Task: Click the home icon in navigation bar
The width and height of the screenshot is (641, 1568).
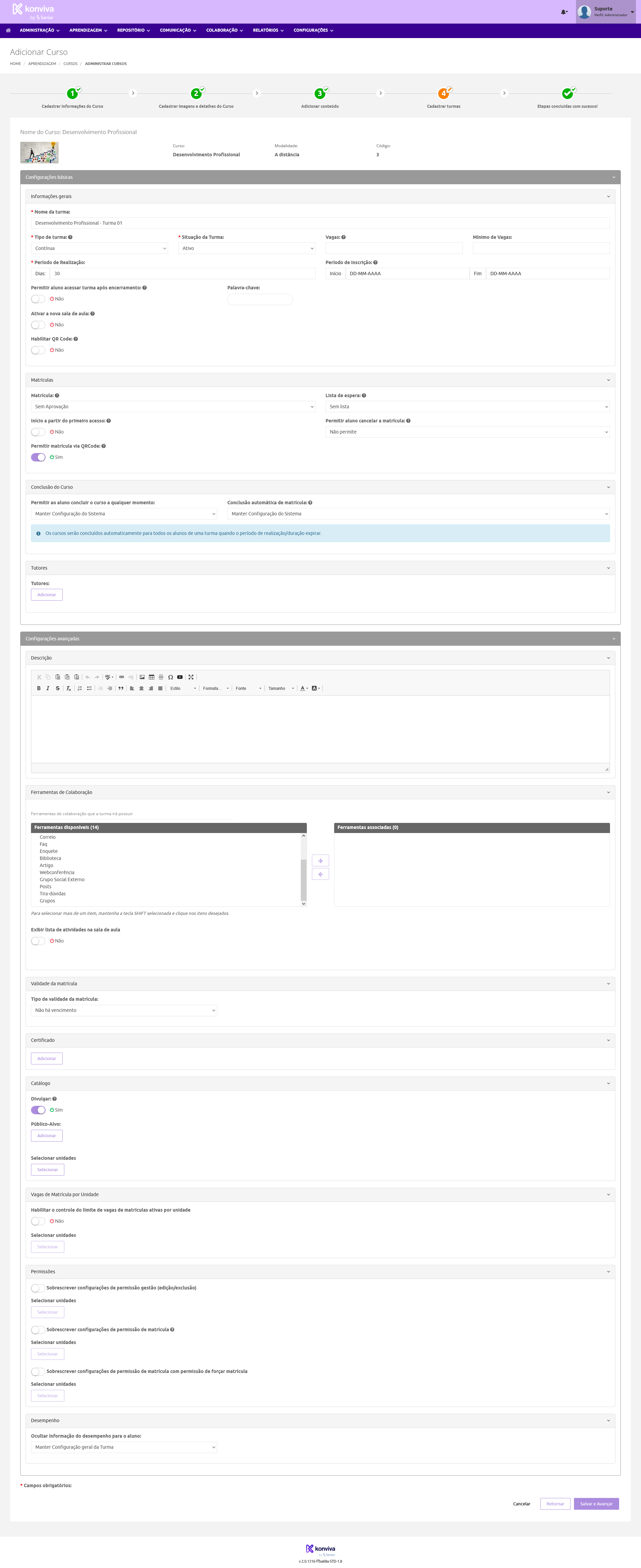Action: [x=8, y=30]
